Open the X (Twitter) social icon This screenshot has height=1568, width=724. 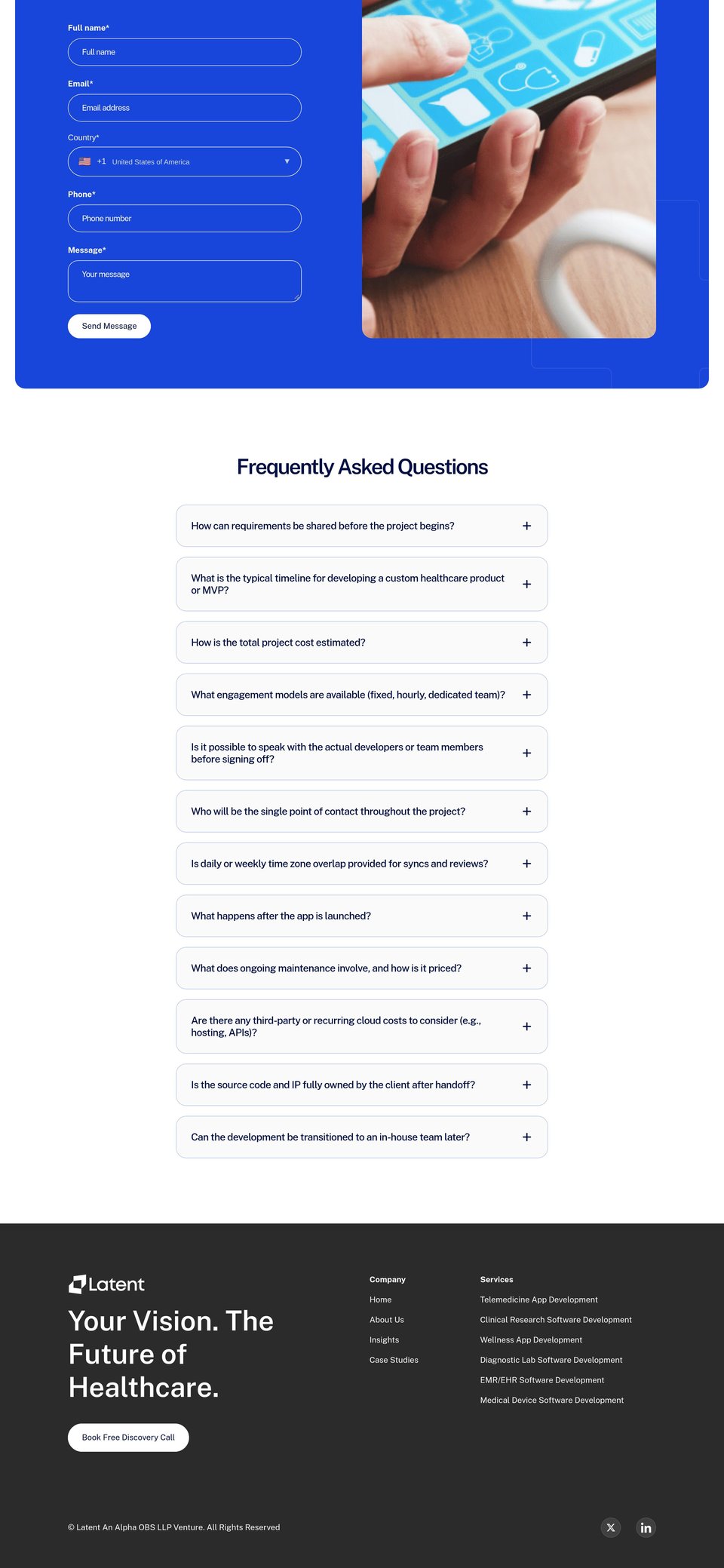point(611,1527)
